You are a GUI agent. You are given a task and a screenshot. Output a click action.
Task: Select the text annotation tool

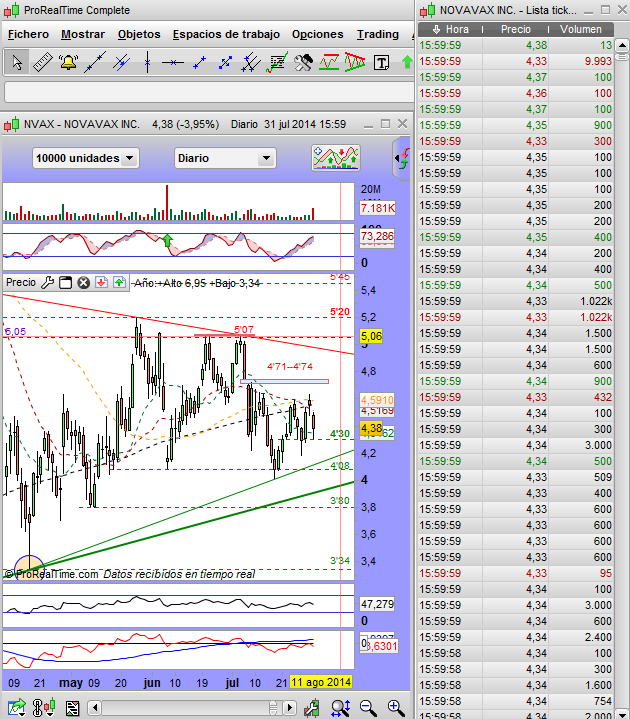[381, 62]
